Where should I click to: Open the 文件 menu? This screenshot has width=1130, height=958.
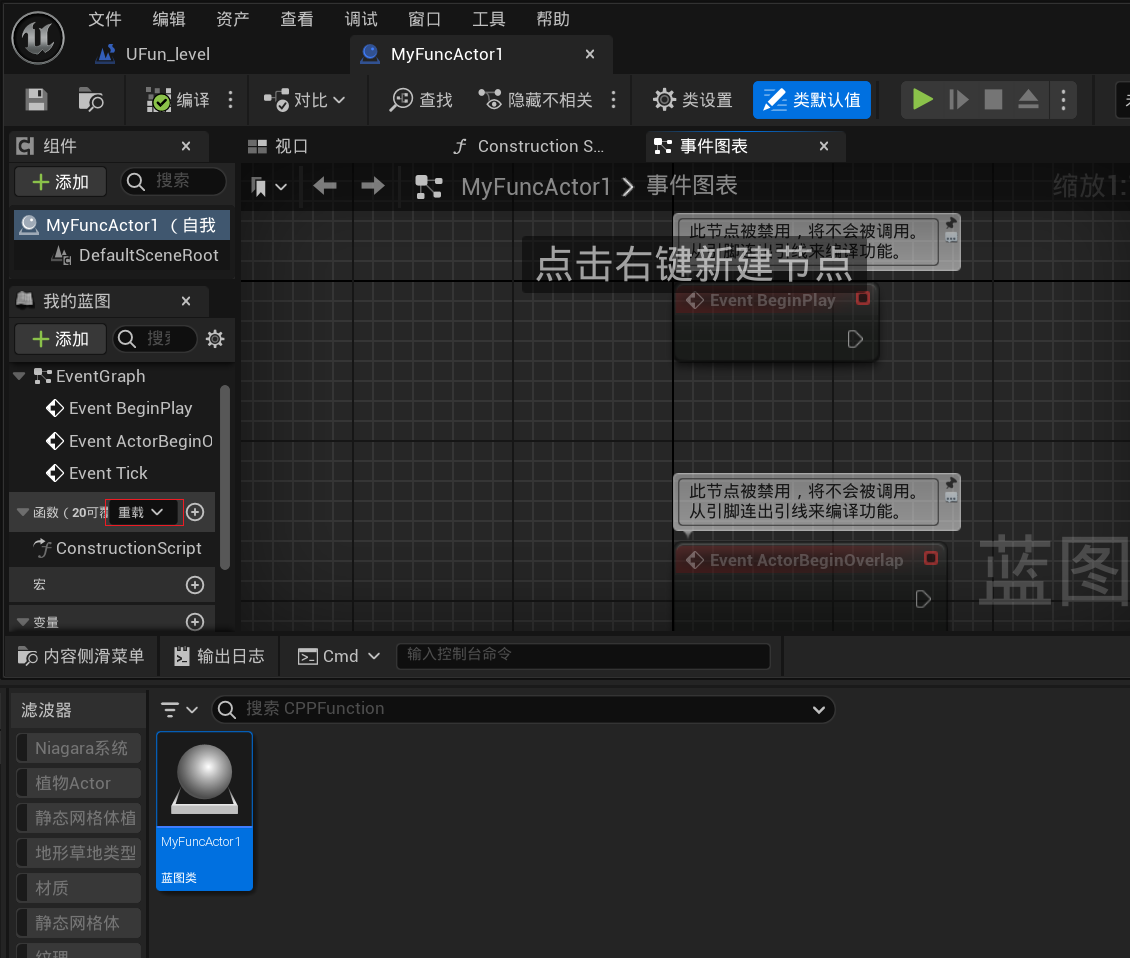click(x=105, y=19)
